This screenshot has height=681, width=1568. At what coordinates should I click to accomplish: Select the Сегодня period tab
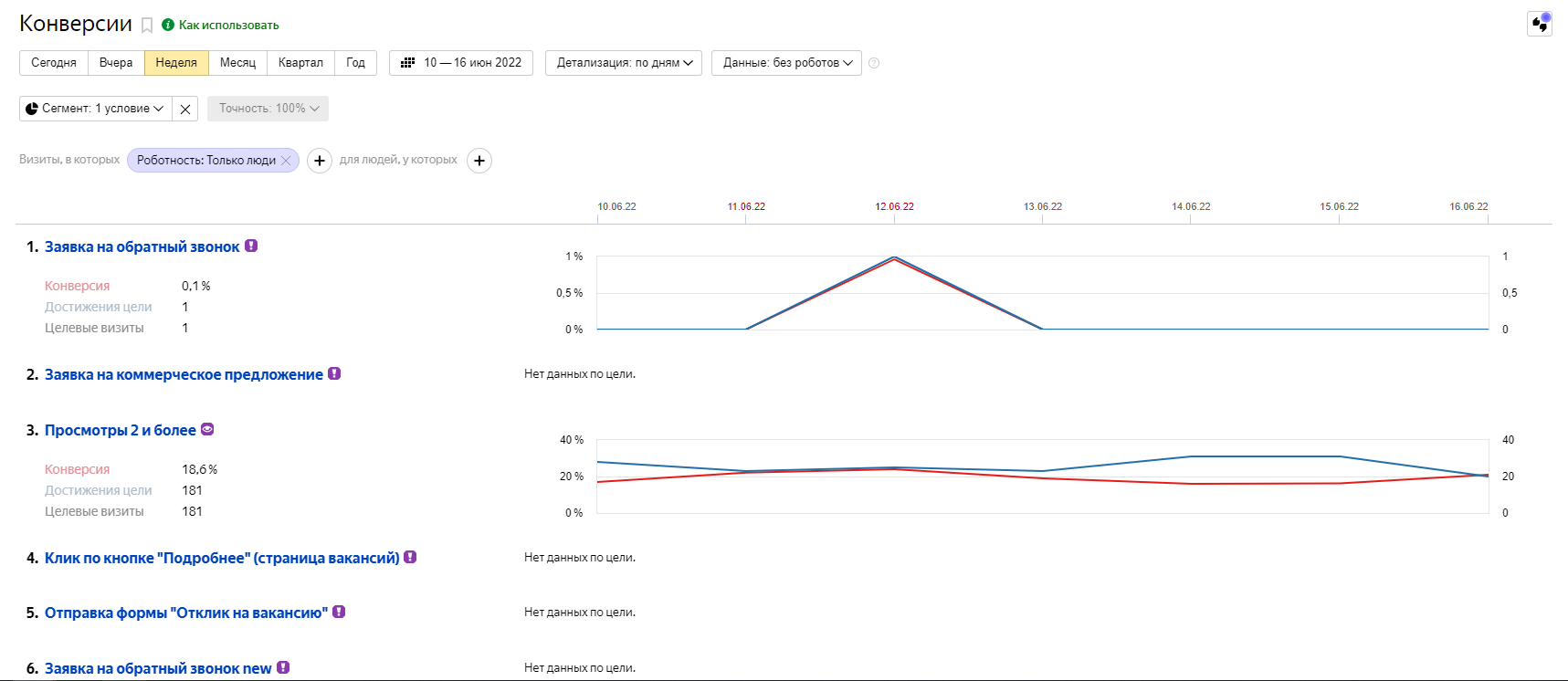pos(54,63)
